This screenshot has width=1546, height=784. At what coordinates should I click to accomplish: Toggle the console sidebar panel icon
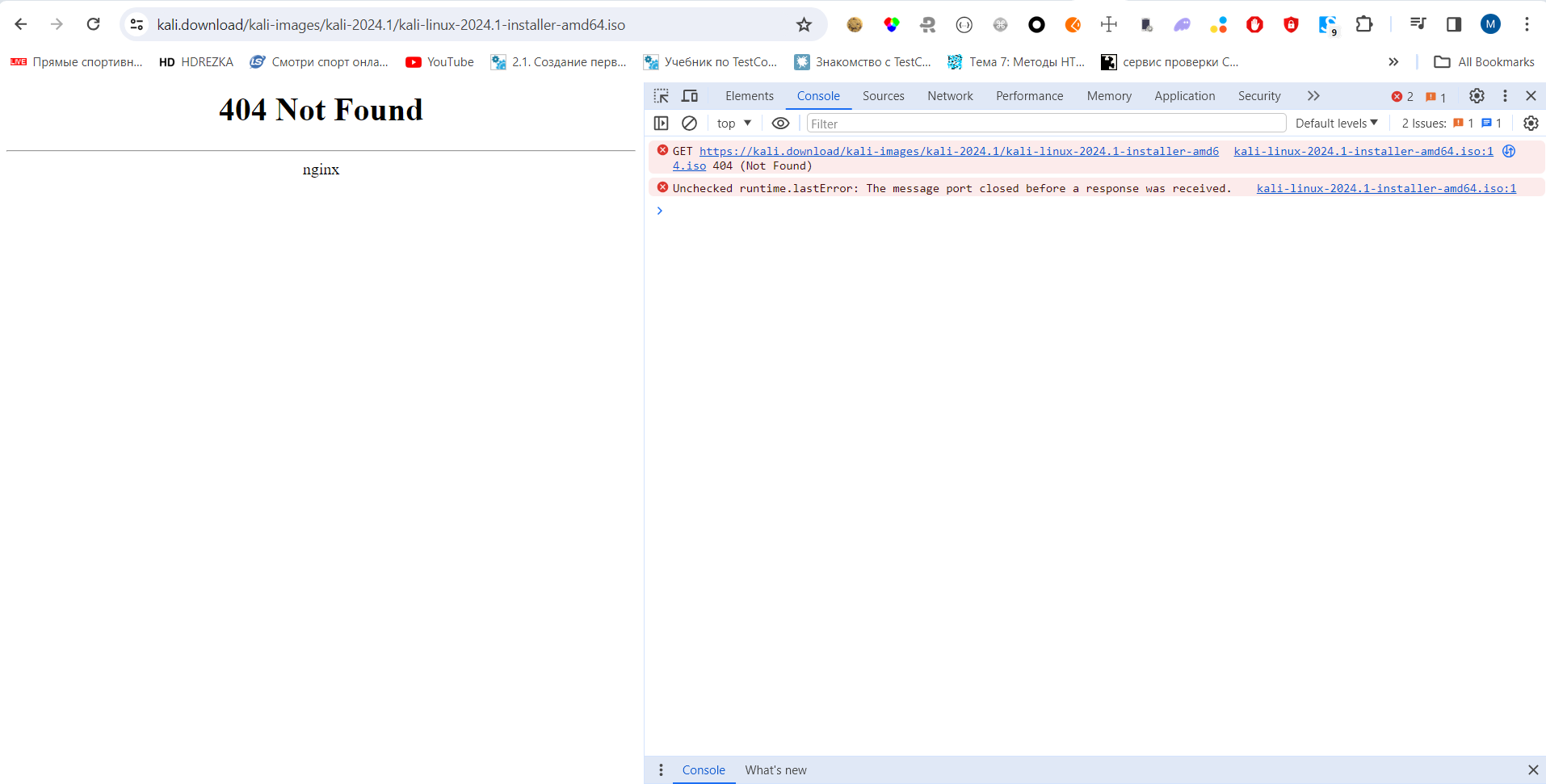[661, 124]
